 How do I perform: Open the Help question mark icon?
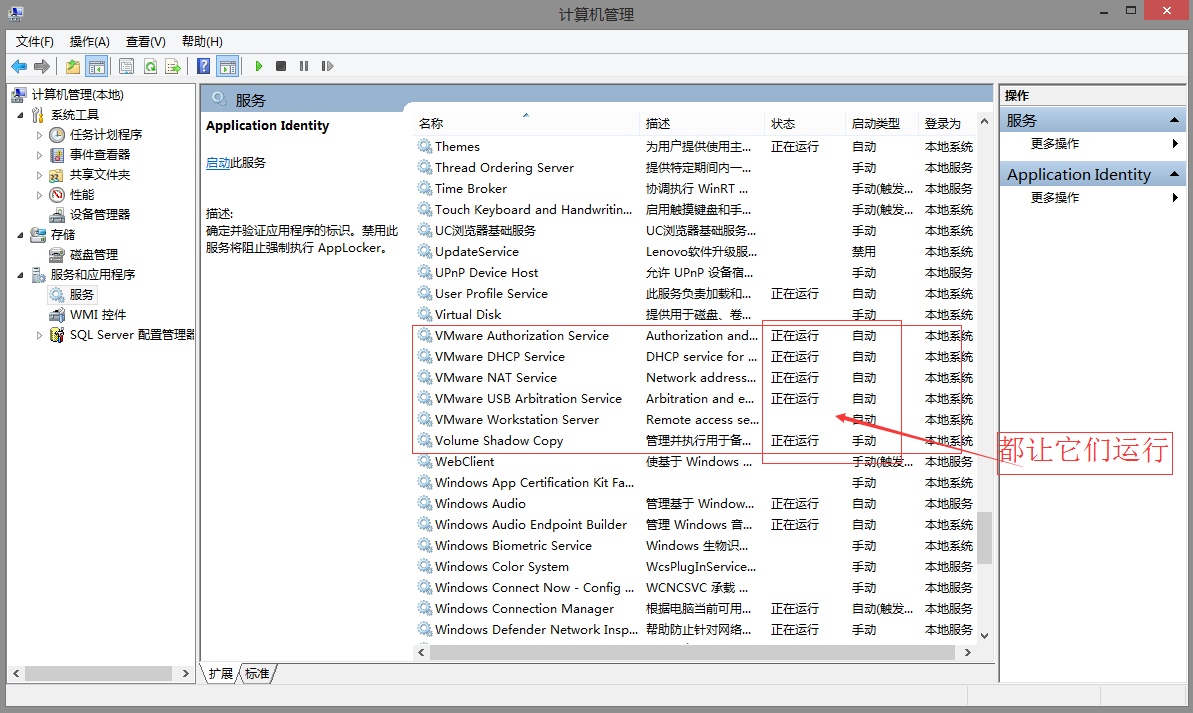click(x=203, y=66)
